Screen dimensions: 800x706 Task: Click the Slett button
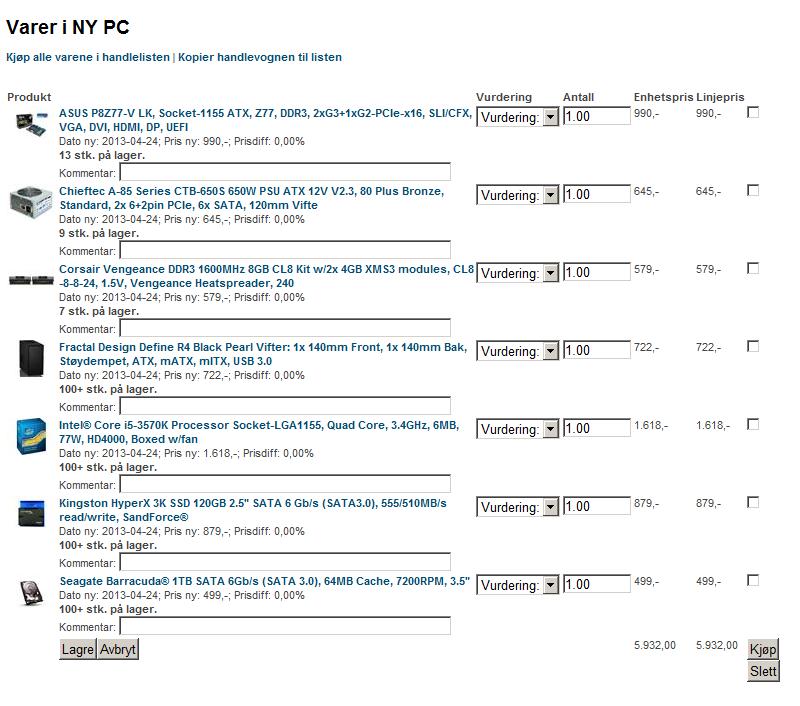pyautogui.click(x=763, y=671)
